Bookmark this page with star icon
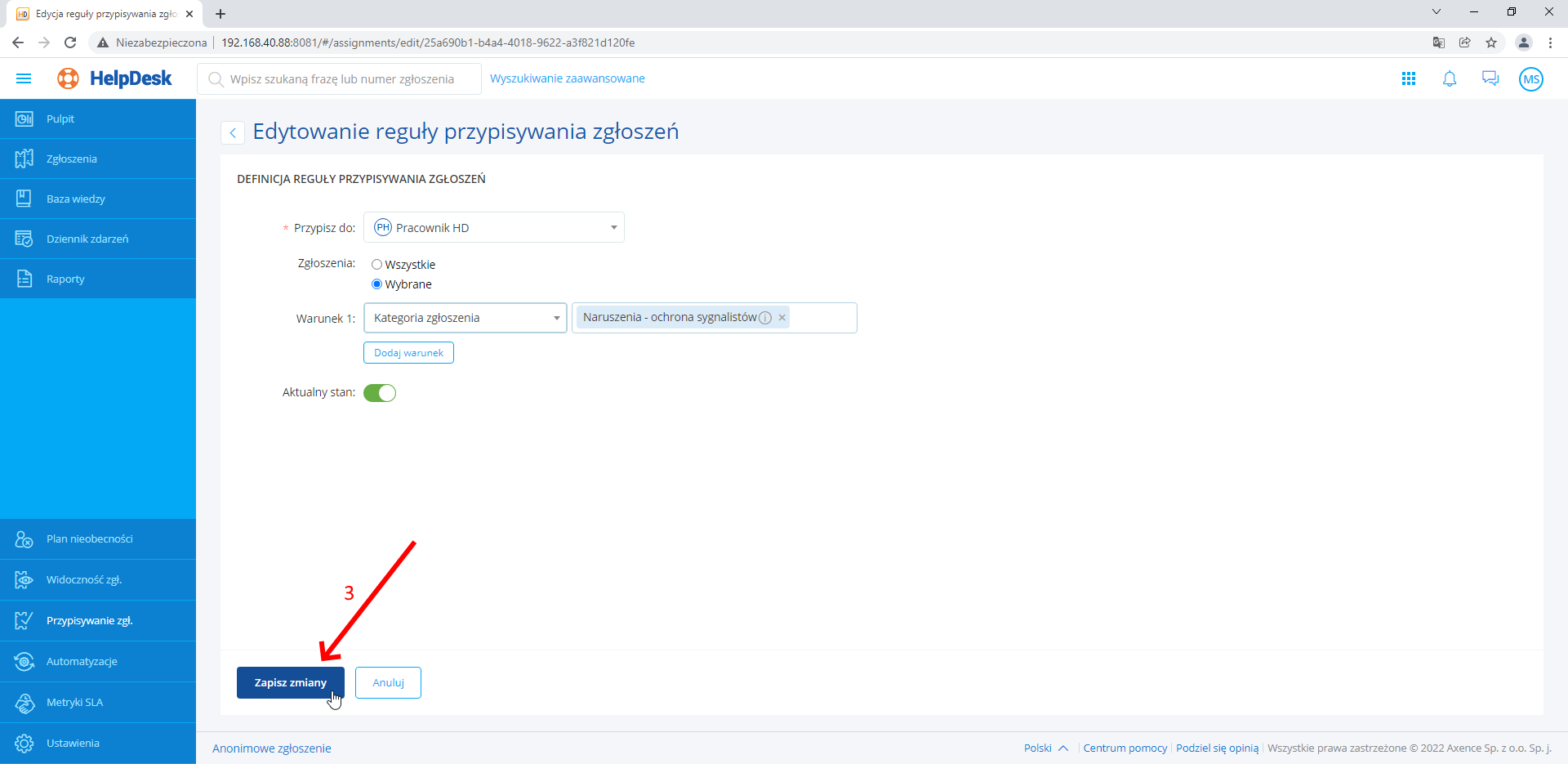 (1490, 42)
